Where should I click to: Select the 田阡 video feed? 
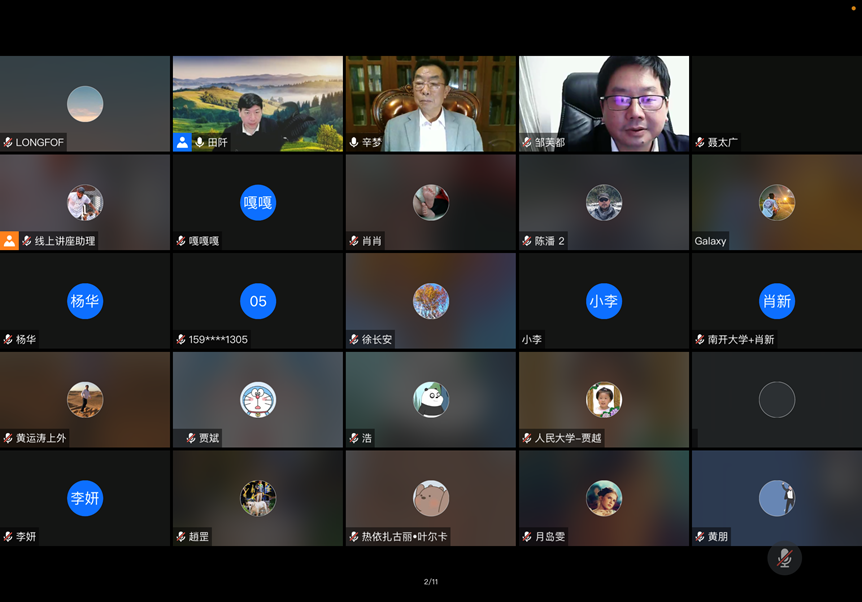click(258, 103)
